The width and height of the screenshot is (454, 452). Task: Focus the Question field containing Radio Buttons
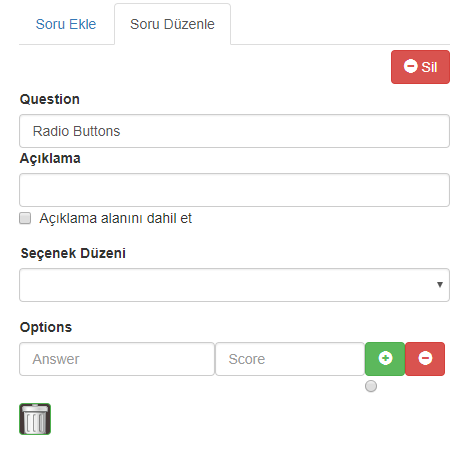[234, 131]
